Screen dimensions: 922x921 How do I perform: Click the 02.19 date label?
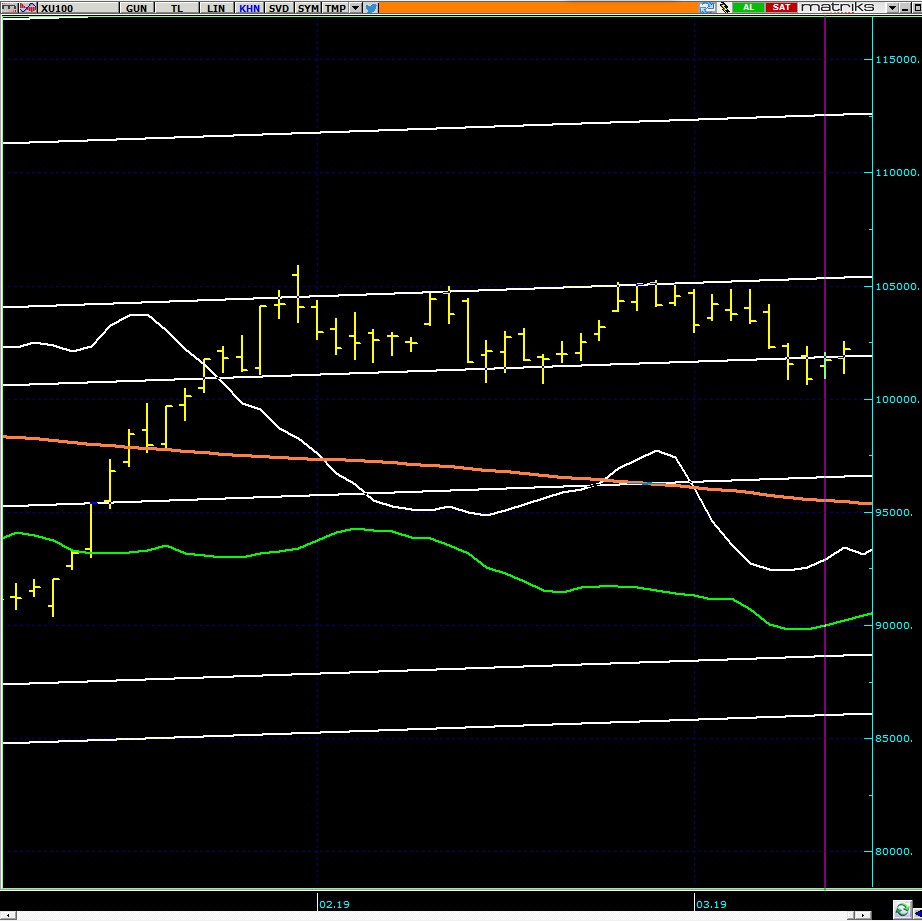[x=334, y=904]
